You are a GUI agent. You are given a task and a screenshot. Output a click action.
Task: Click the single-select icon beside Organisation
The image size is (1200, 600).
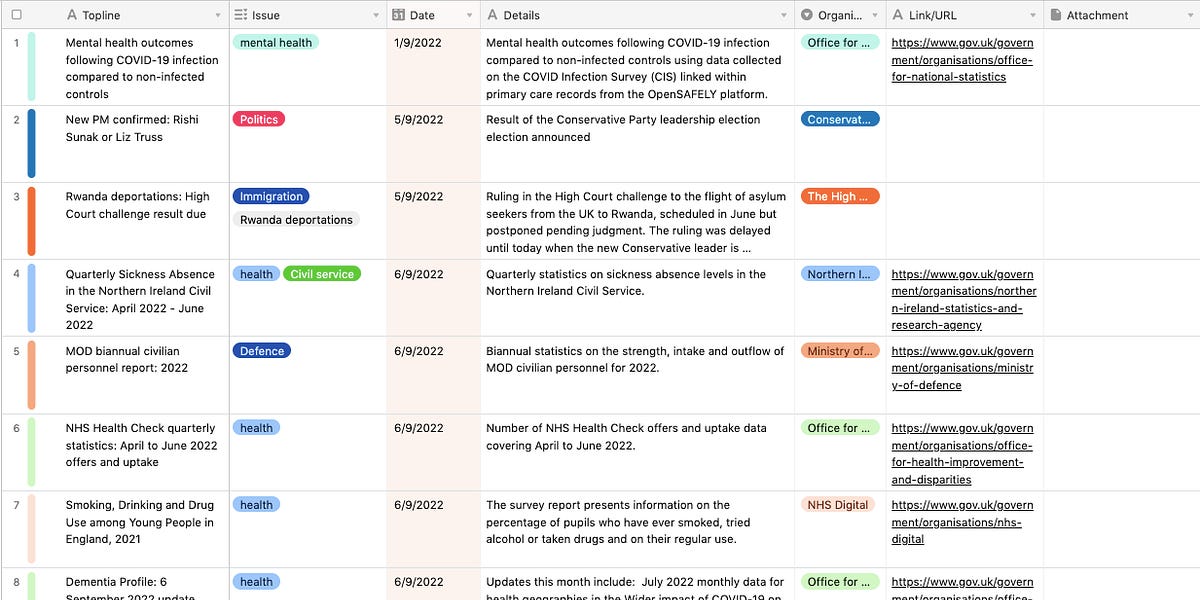(807, 15)
